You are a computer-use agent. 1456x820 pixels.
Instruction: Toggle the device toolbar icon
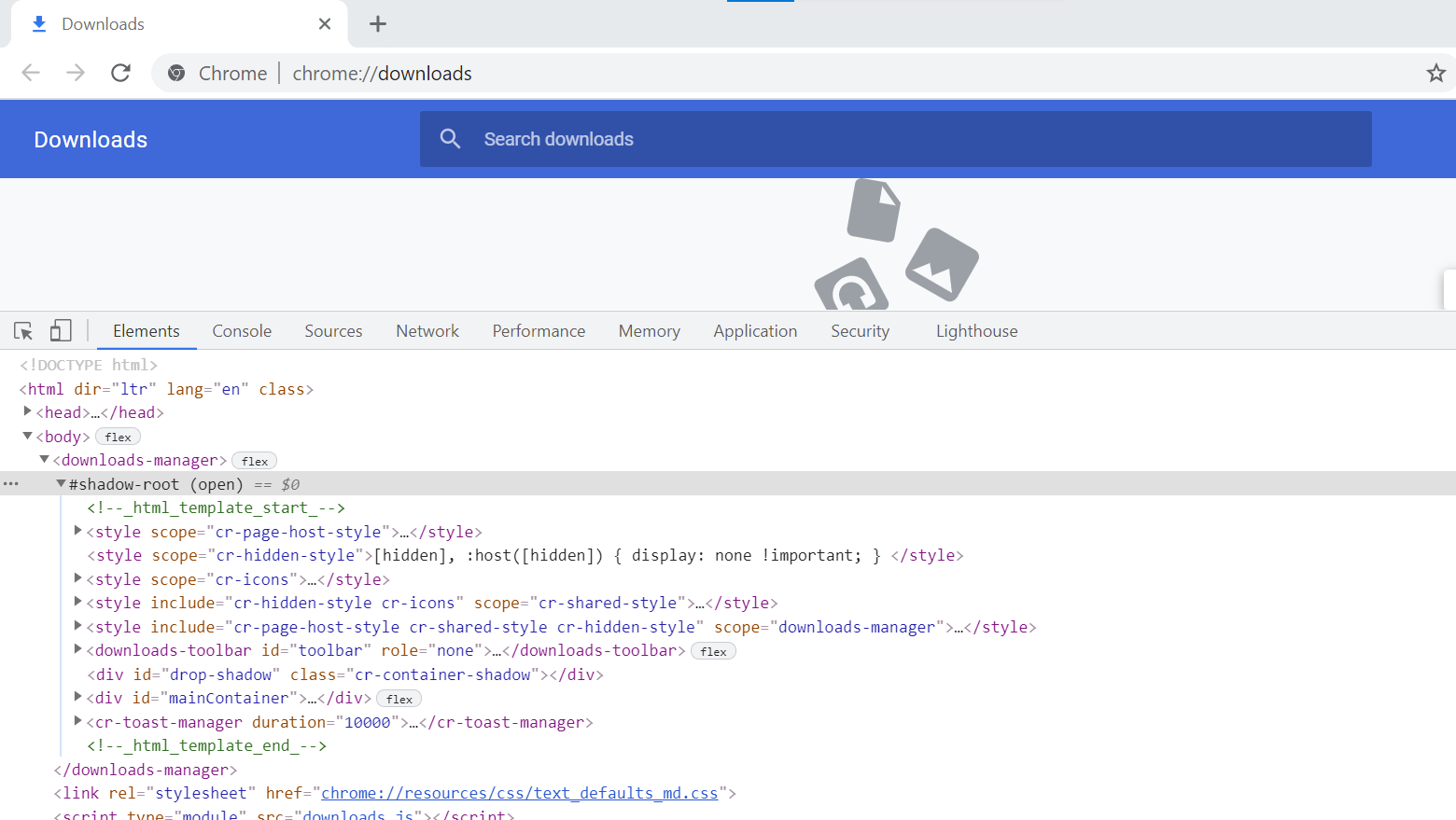tap(61, 331)
